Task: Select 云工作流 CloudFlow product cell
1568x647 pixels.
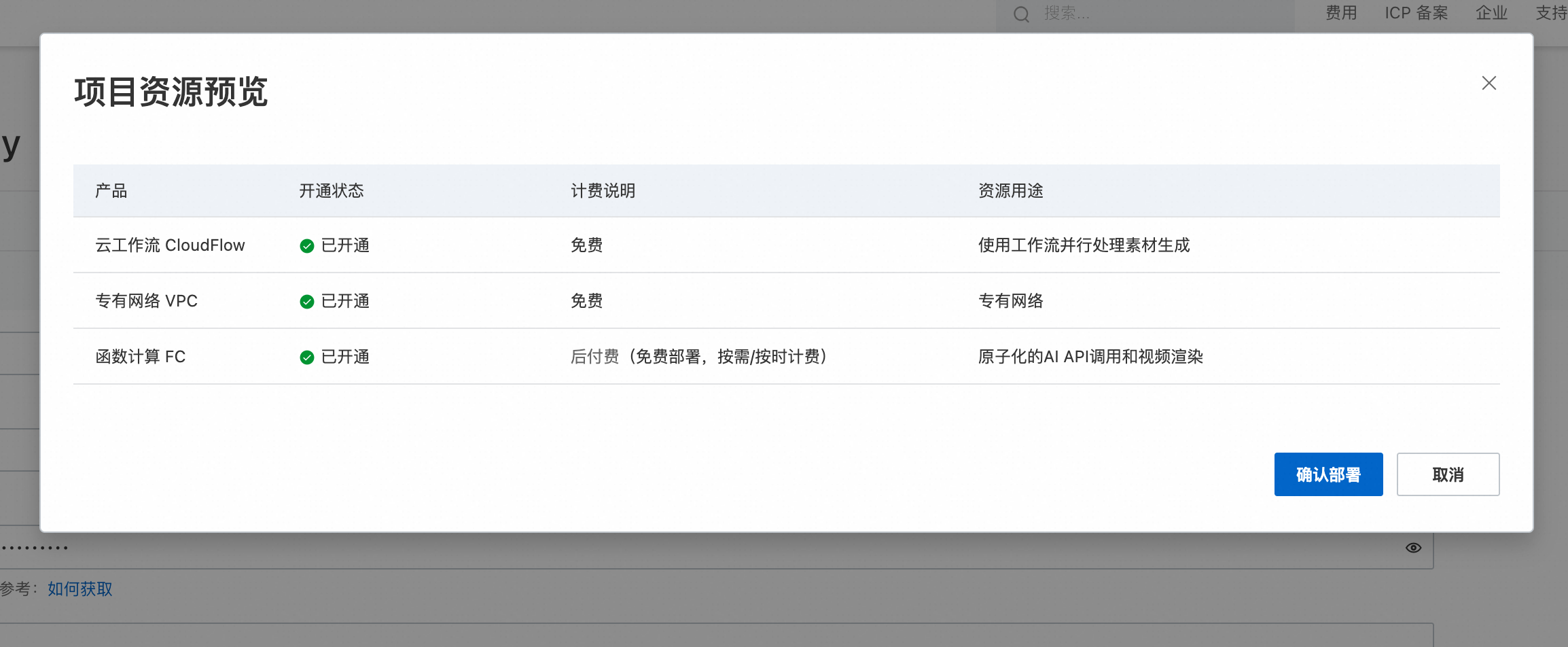Action: click(x=170, y=245)
